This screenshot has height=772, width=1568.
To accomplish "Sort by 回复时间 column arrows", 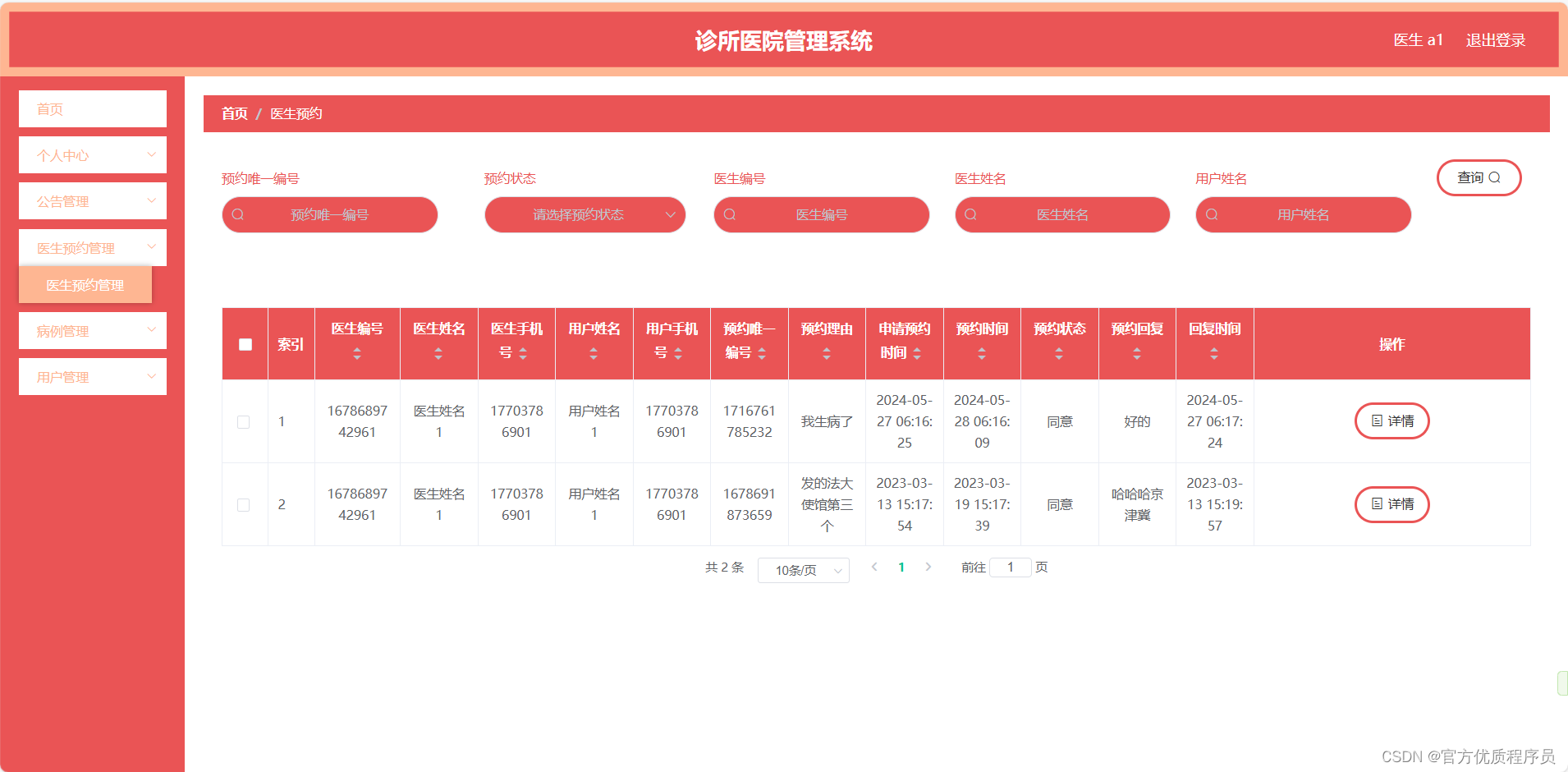I will 1214,353.
